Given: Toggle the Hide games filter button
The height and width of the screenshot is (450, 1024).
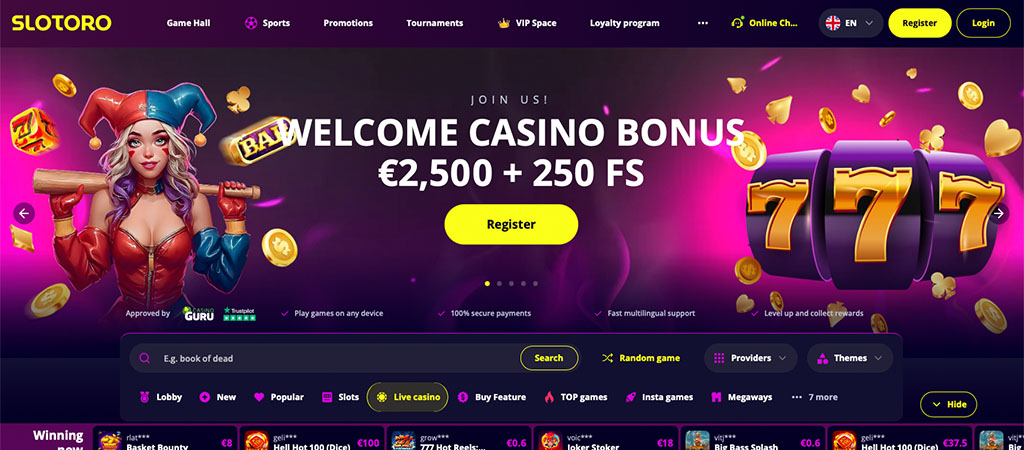Looking at the screenshot, I should point(948,404).
